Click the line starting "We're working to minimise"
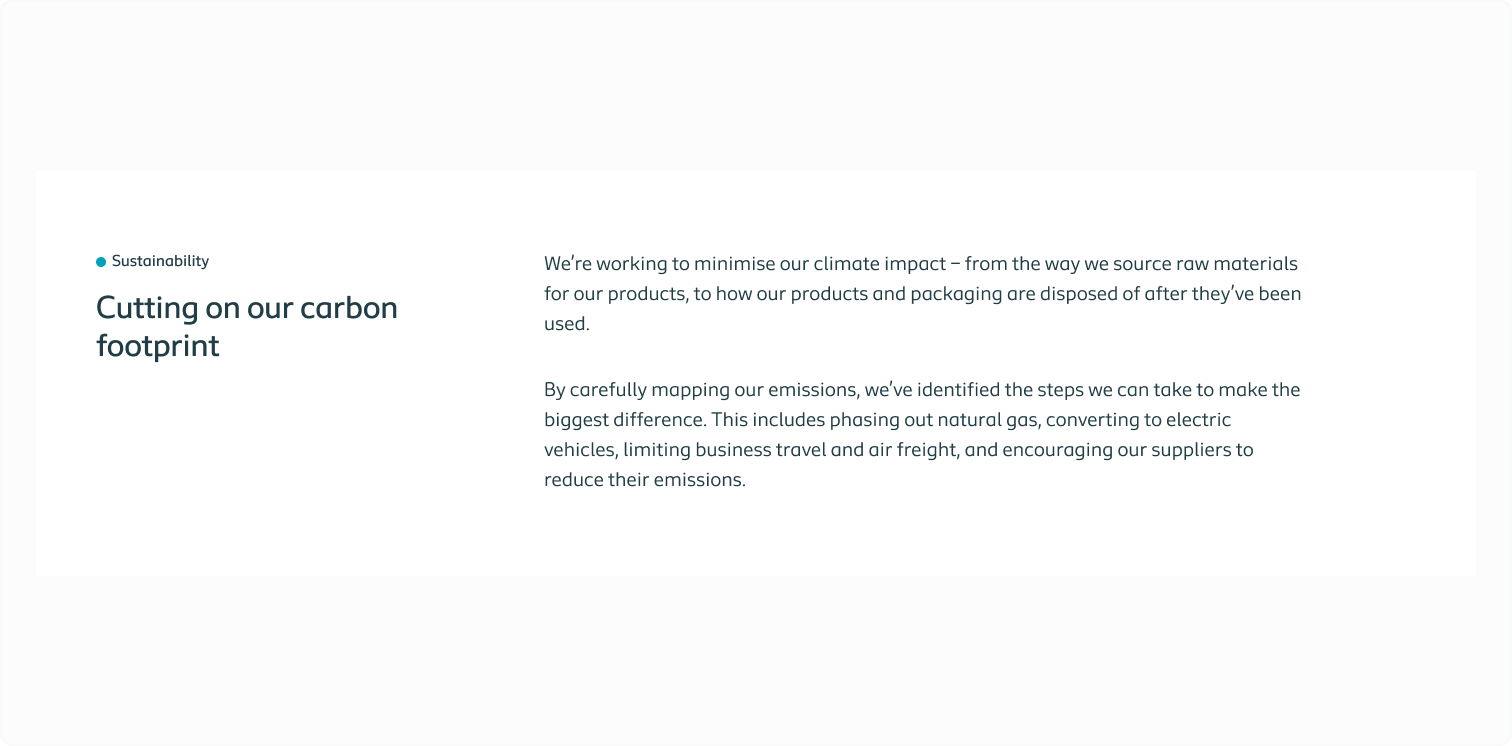 (920, 264)
